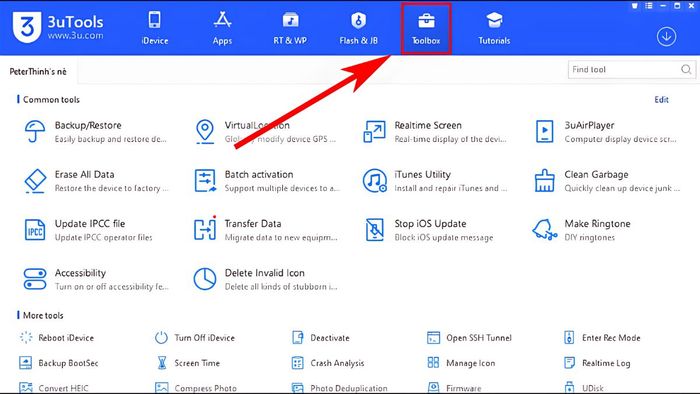Launch the Delete Invalid Icon tool
The image size is (700, 394).
(205, 279)
